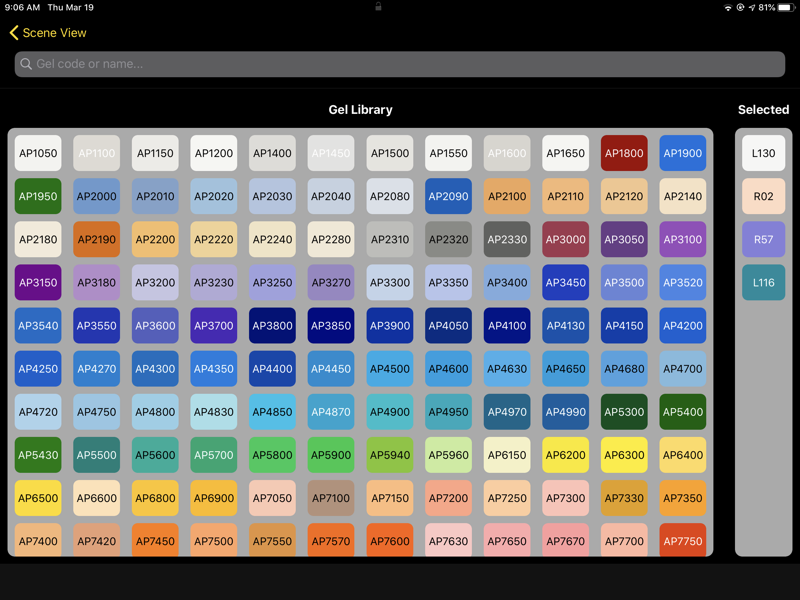Tap the purple AP3150 gel
The height and width of the screenshot is (600, 800).
[38, 283]
